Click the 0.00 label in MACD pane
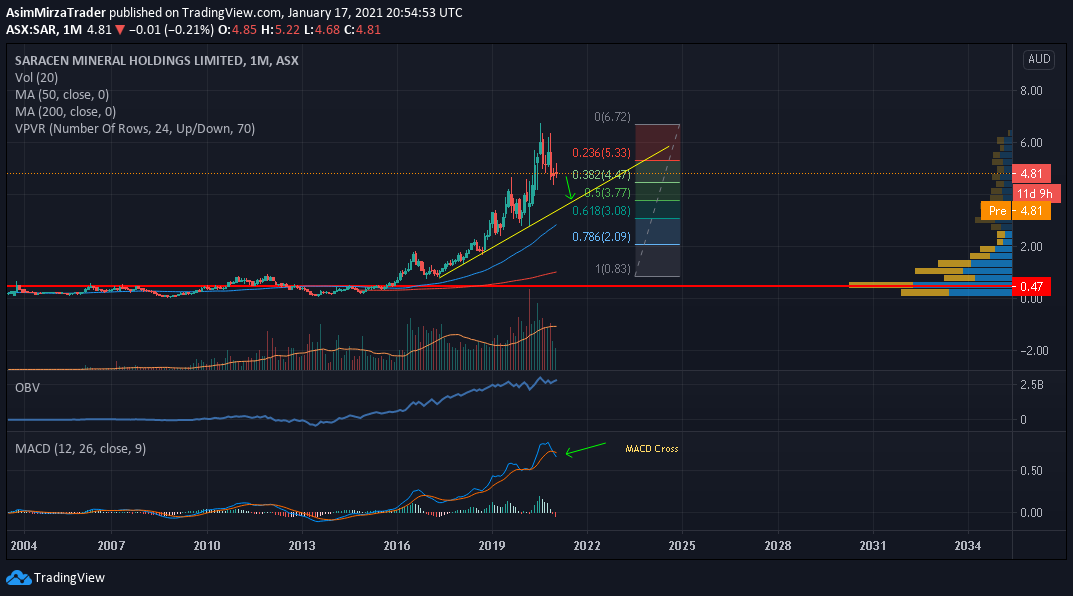 coord(1031,513)
